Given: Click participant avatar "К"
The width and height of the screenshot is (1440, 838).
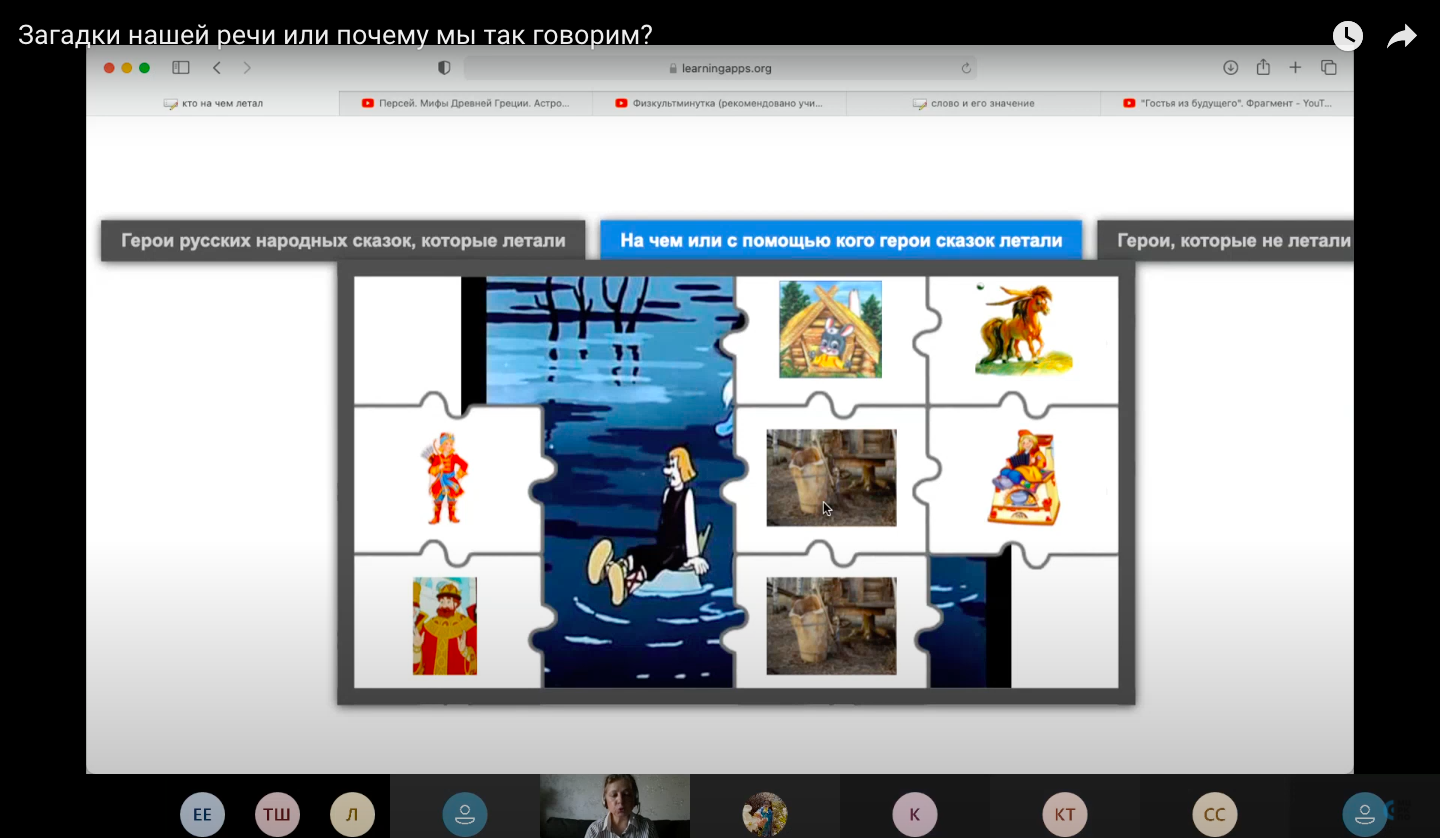Looking at the screenshot, I should coord(915,814).
